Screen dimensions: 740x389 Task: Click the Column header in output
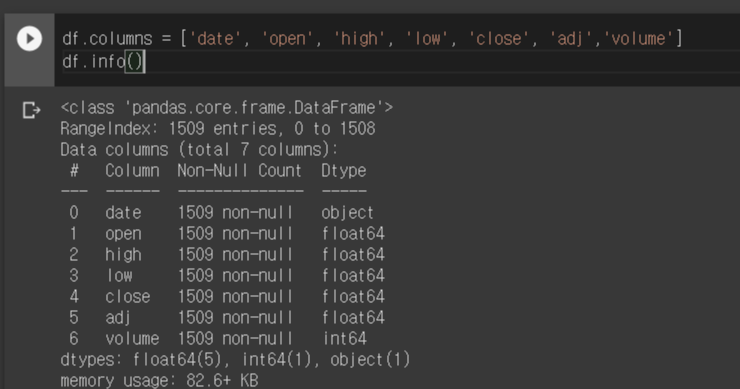132,170
